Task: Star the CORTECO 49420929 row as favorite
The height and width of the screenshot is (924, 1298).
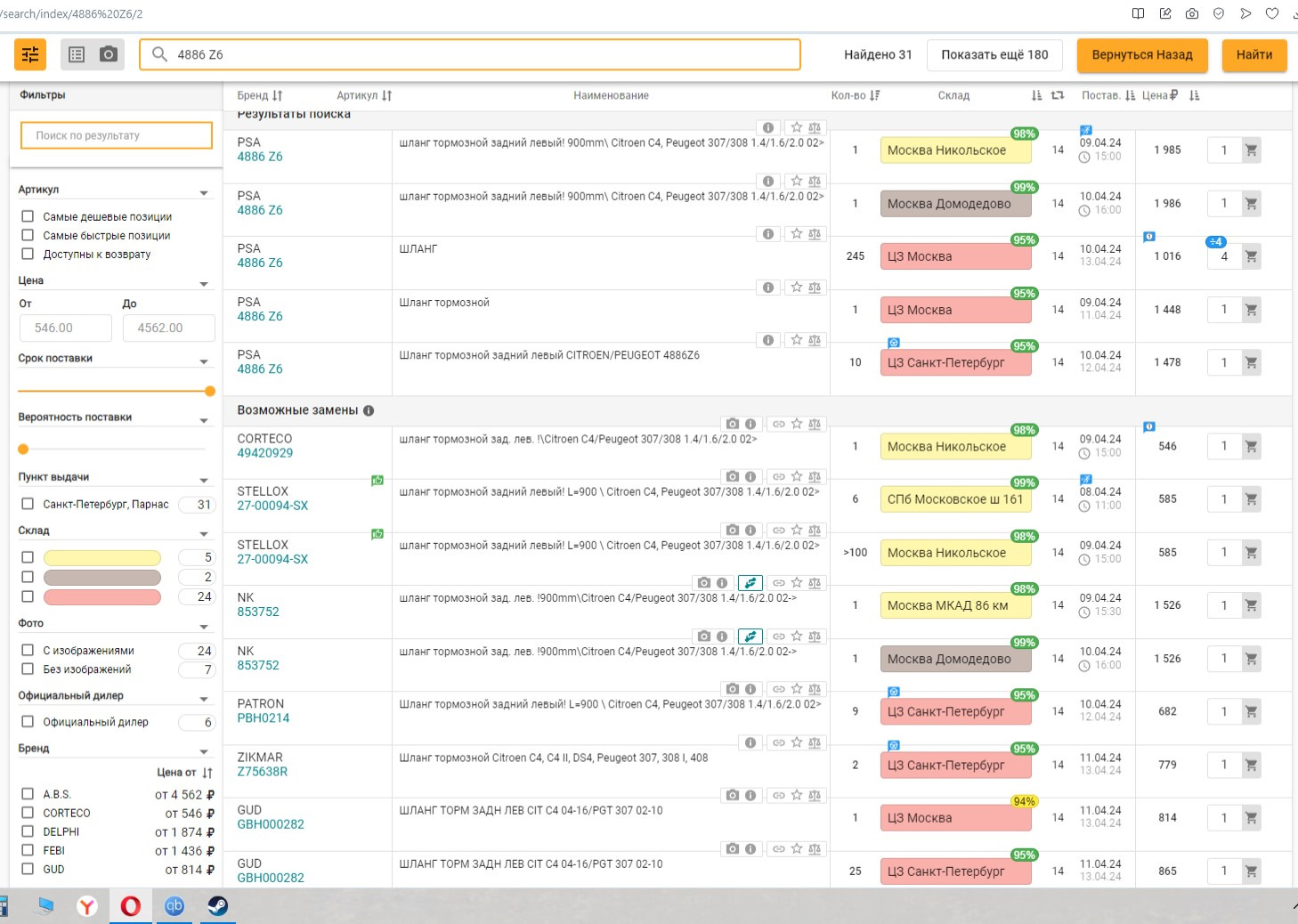Action: click(797, 425)
